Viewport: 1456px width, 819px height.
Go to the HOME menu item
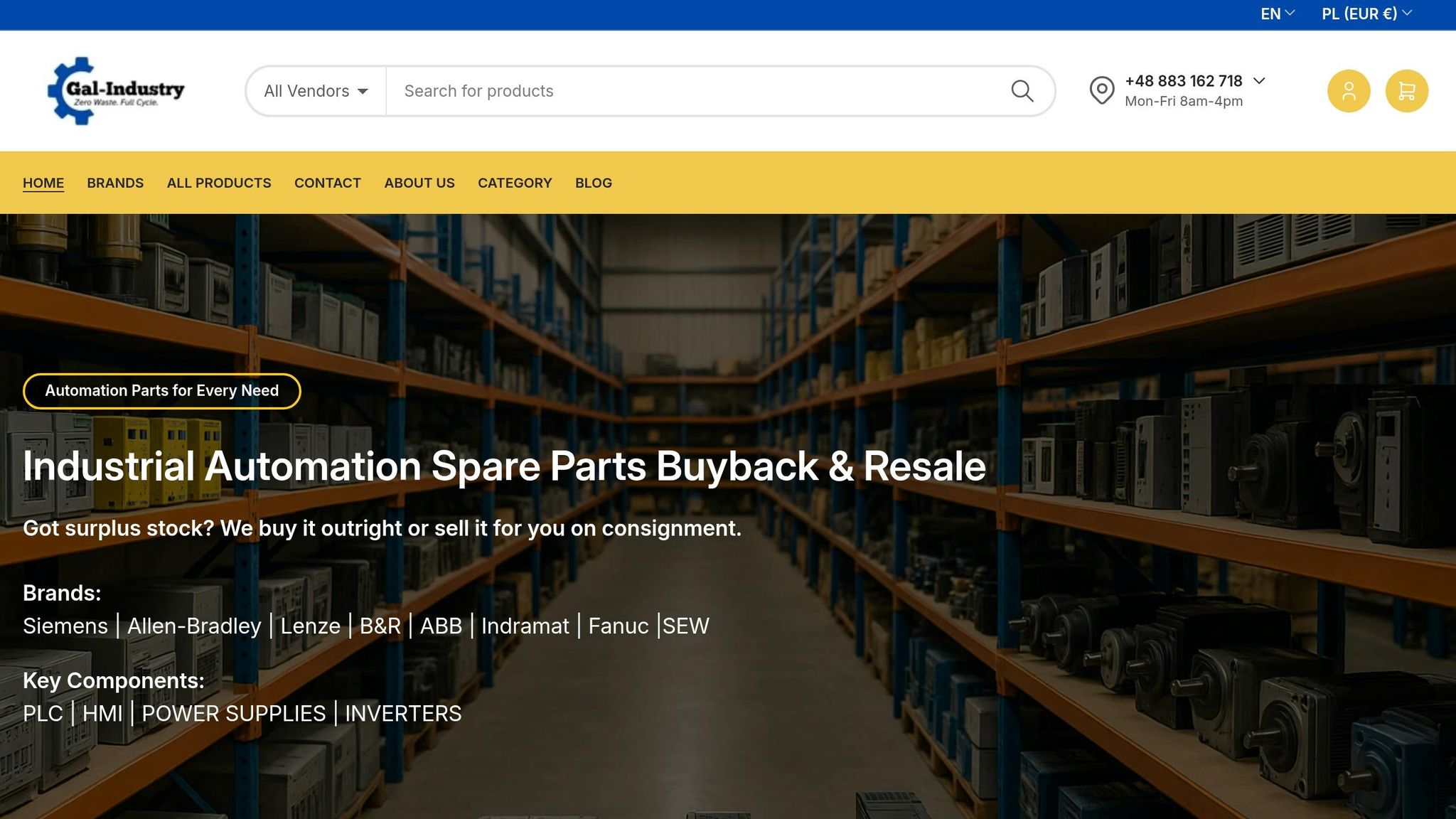pos(43,183)
